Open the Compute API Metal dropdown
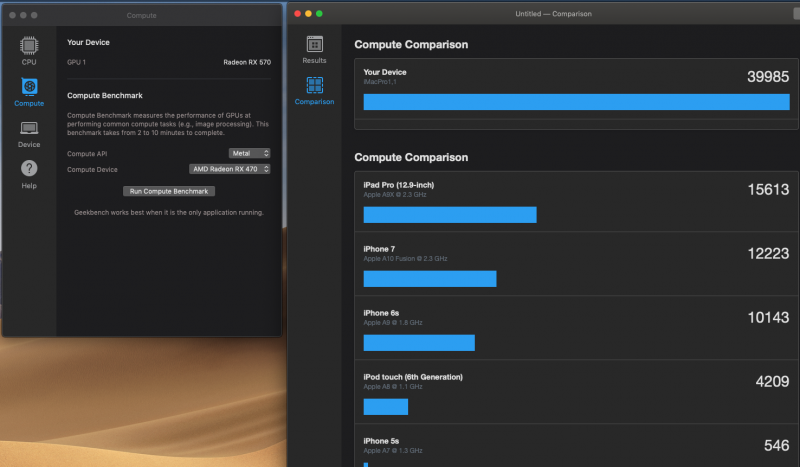Screen dimensions: 800x467 (x=249, y=153)
